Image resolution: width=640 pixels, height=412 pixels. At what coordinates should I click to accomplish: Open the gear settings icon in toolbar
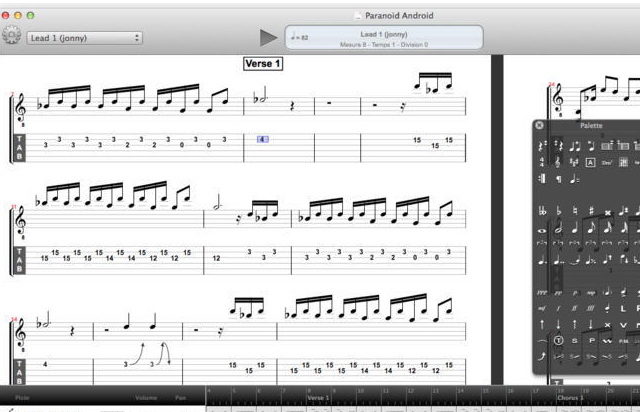coord(11,35)
